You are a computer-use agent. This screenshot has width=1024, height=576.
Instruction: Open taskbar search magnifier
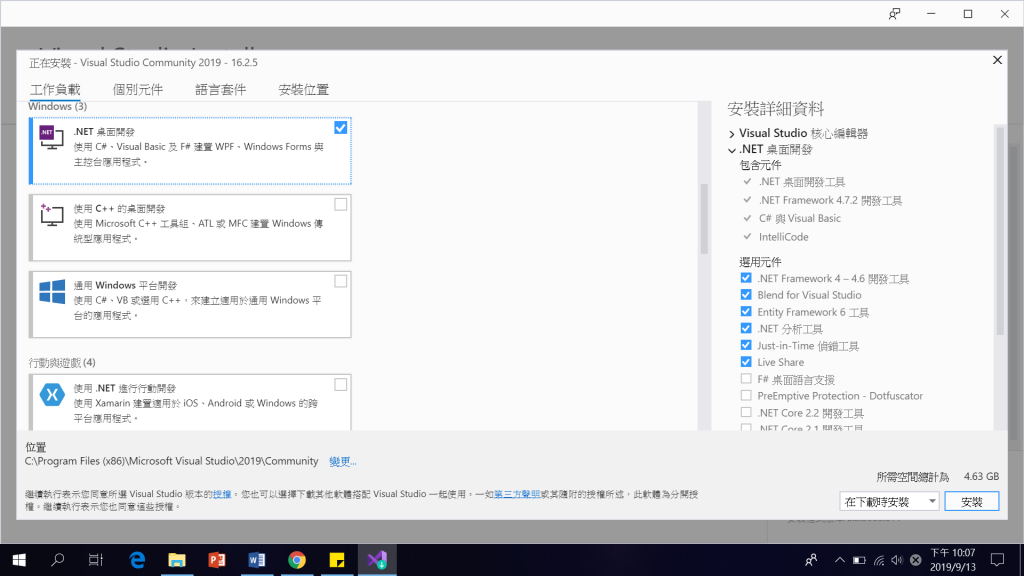point(57,560)
